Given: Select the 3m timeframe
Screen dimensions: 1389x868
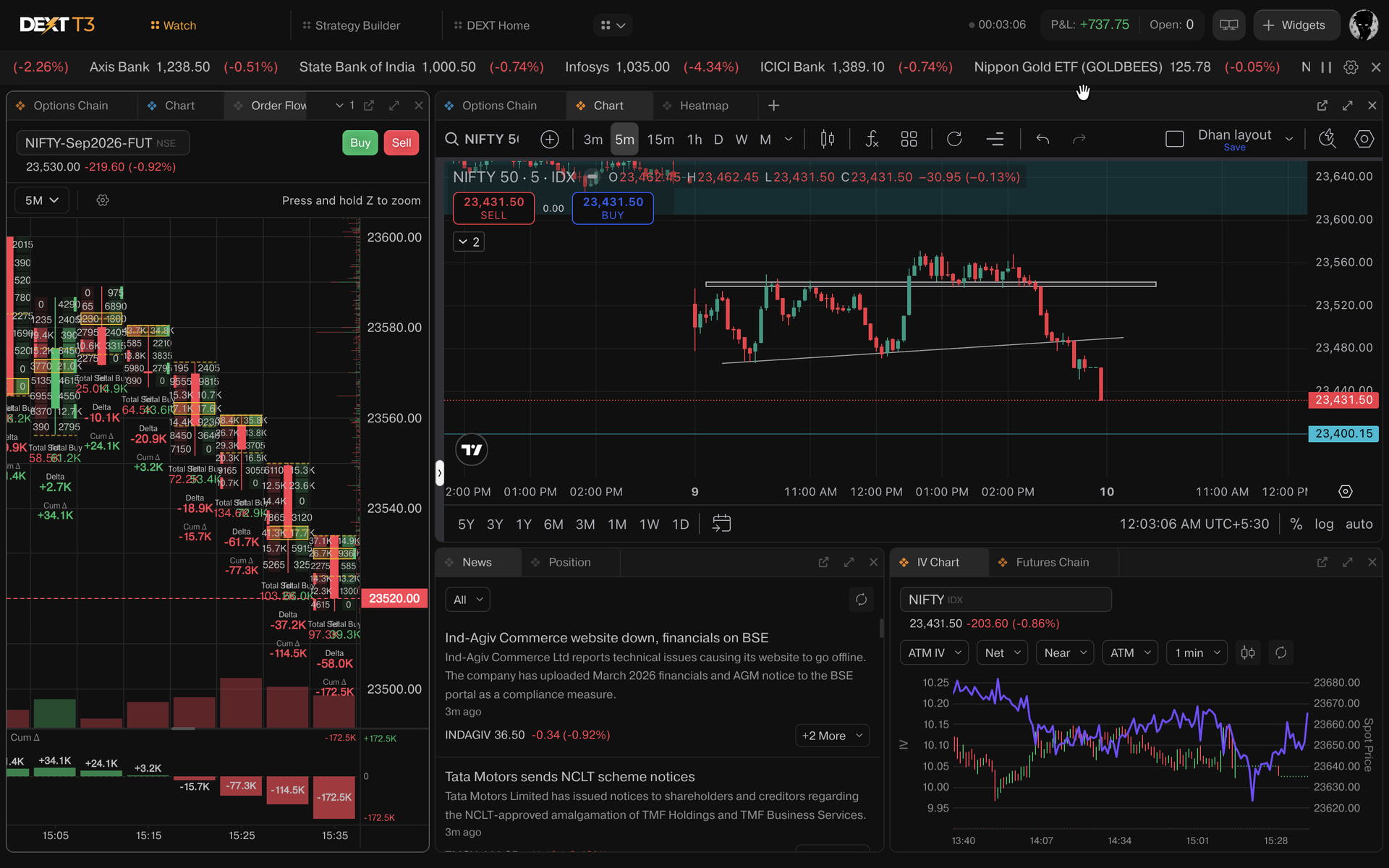Looking at the screenshot, I should (593, 139).
